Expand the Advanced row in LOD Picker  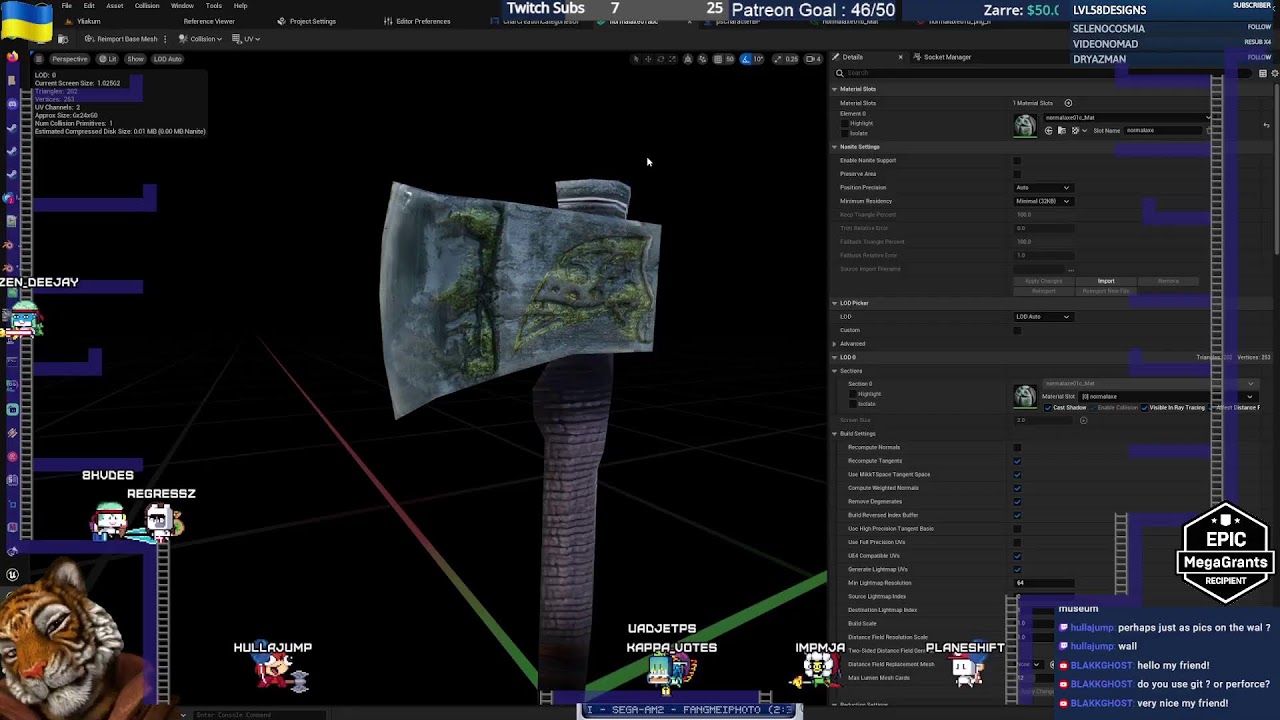835,344
